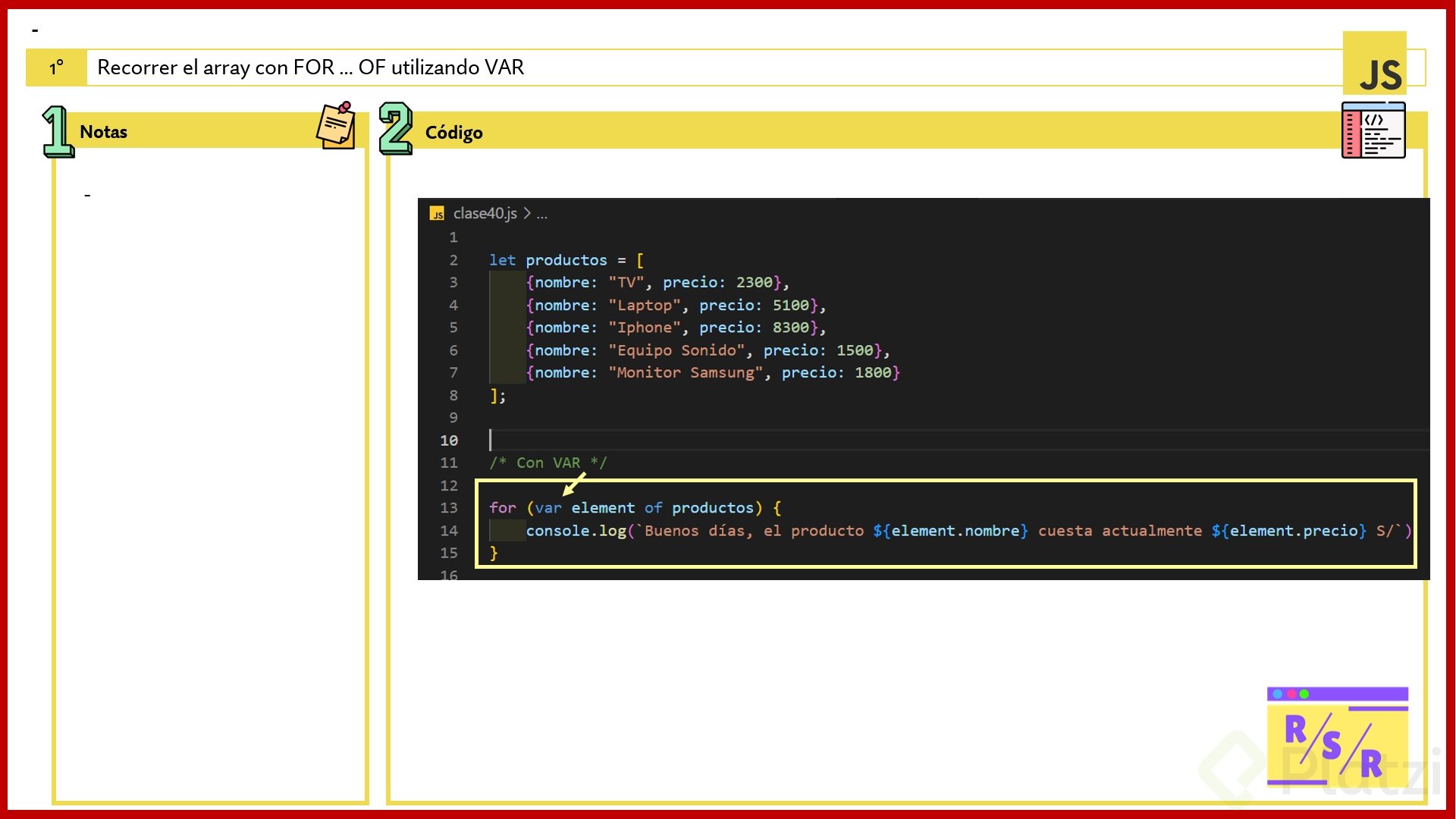Click the 1° step number yellow box
The height and width of the screenshot is (819, 1456).
(56, 67)
